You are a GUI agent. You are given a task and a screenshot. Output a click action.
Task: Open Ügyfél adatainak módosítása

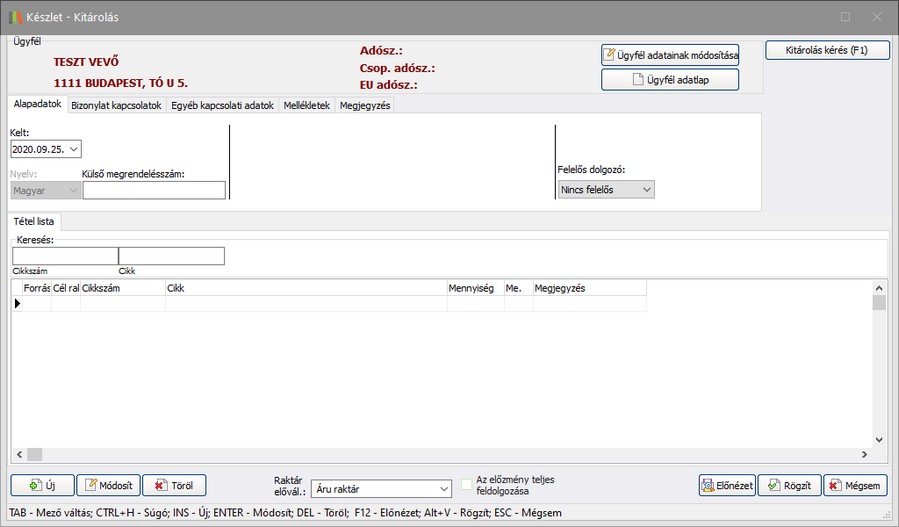click(x=670, y=55)
